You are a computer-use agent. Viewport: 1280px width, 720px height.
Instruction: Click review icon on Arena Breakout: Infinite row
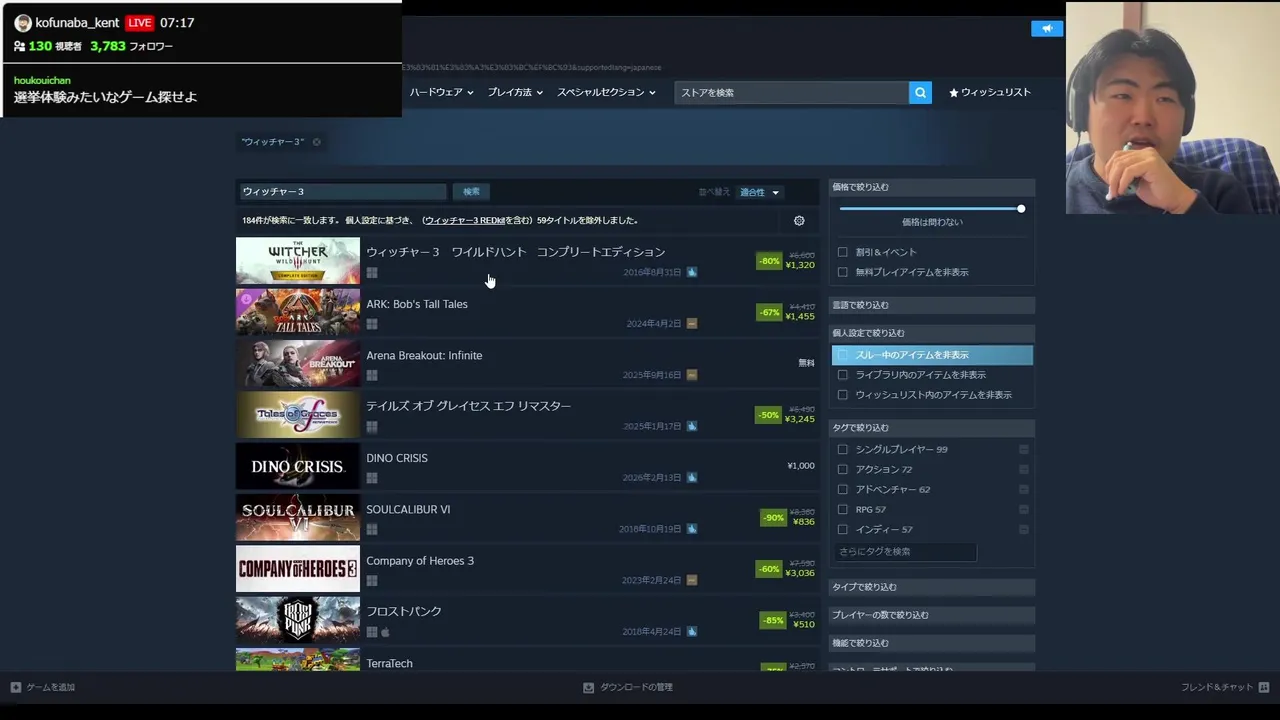tap(692, 375)
